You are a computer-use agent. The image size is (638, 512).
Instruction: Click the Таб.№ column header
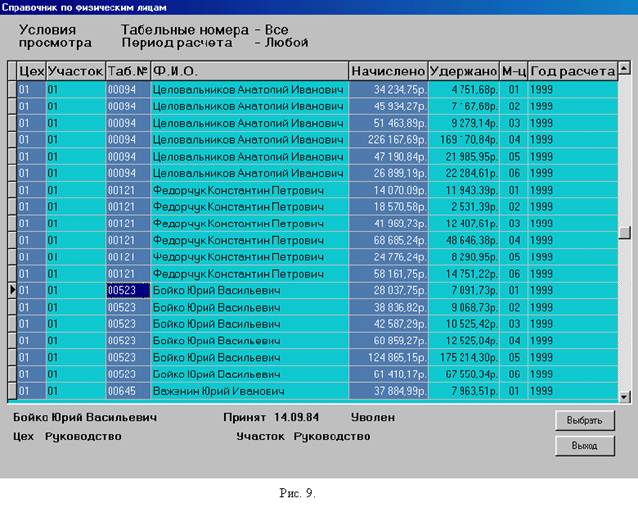127,71
